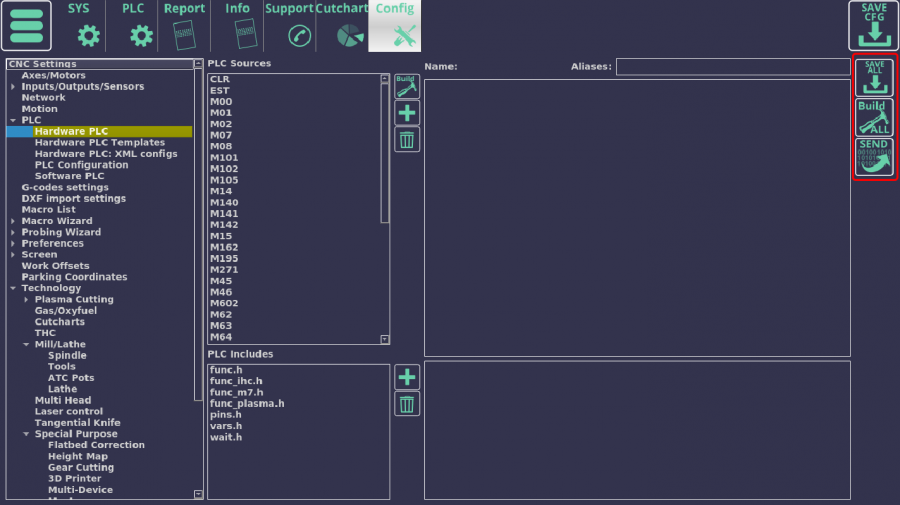Open the Info page
Viewport: 900px width, 505px height.
pos(237,26)
